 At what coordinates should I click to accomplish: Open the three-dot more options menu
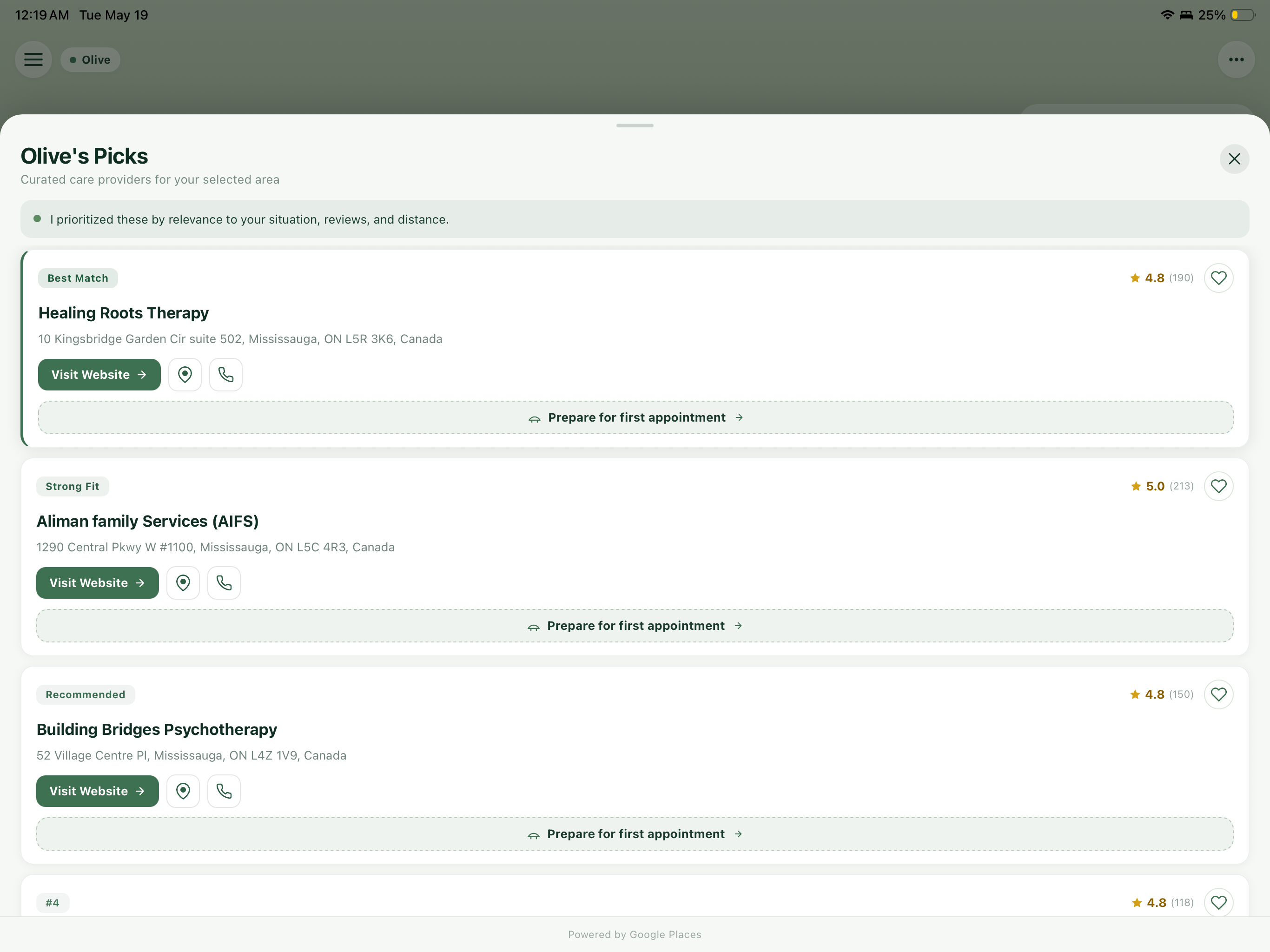pyautogui.click(x=1236, y=59)
